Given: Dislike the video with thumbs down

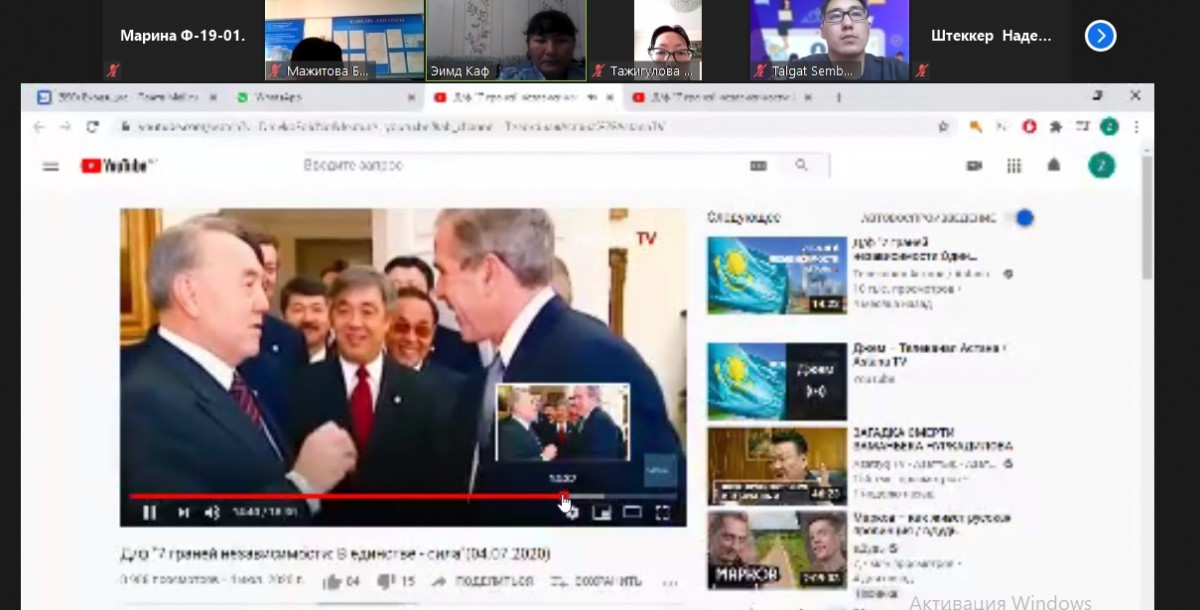Looking at the screenshot, I should pos(387,582).
